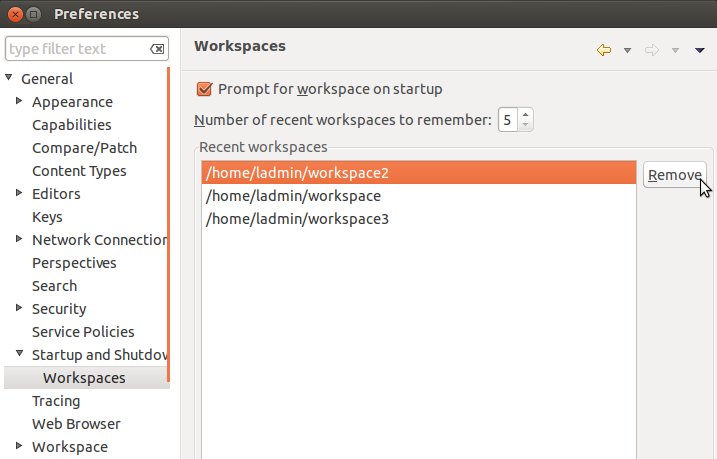Open Network Connections preferences page
The width and height of the screenshot is (717, 459).
(x=99, y=240)
